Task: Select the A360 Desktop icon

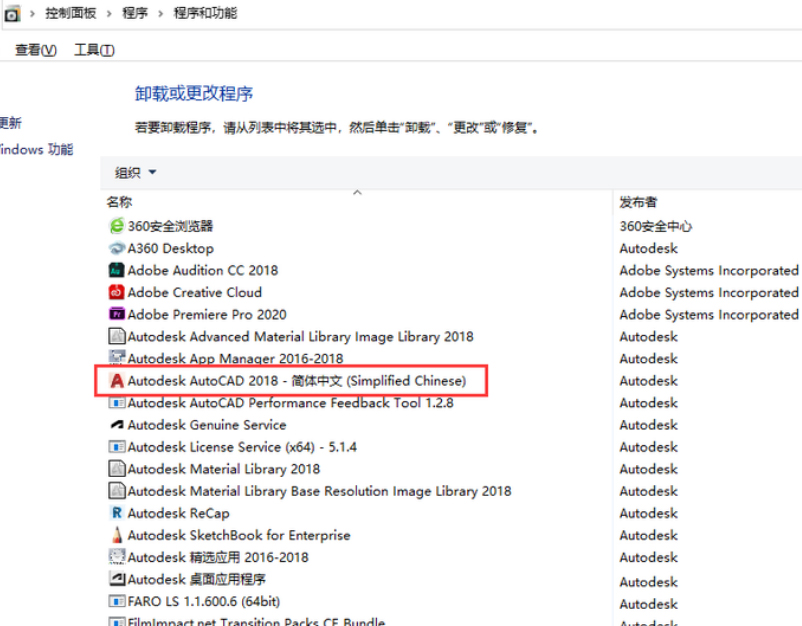Action: click(117, 249)
